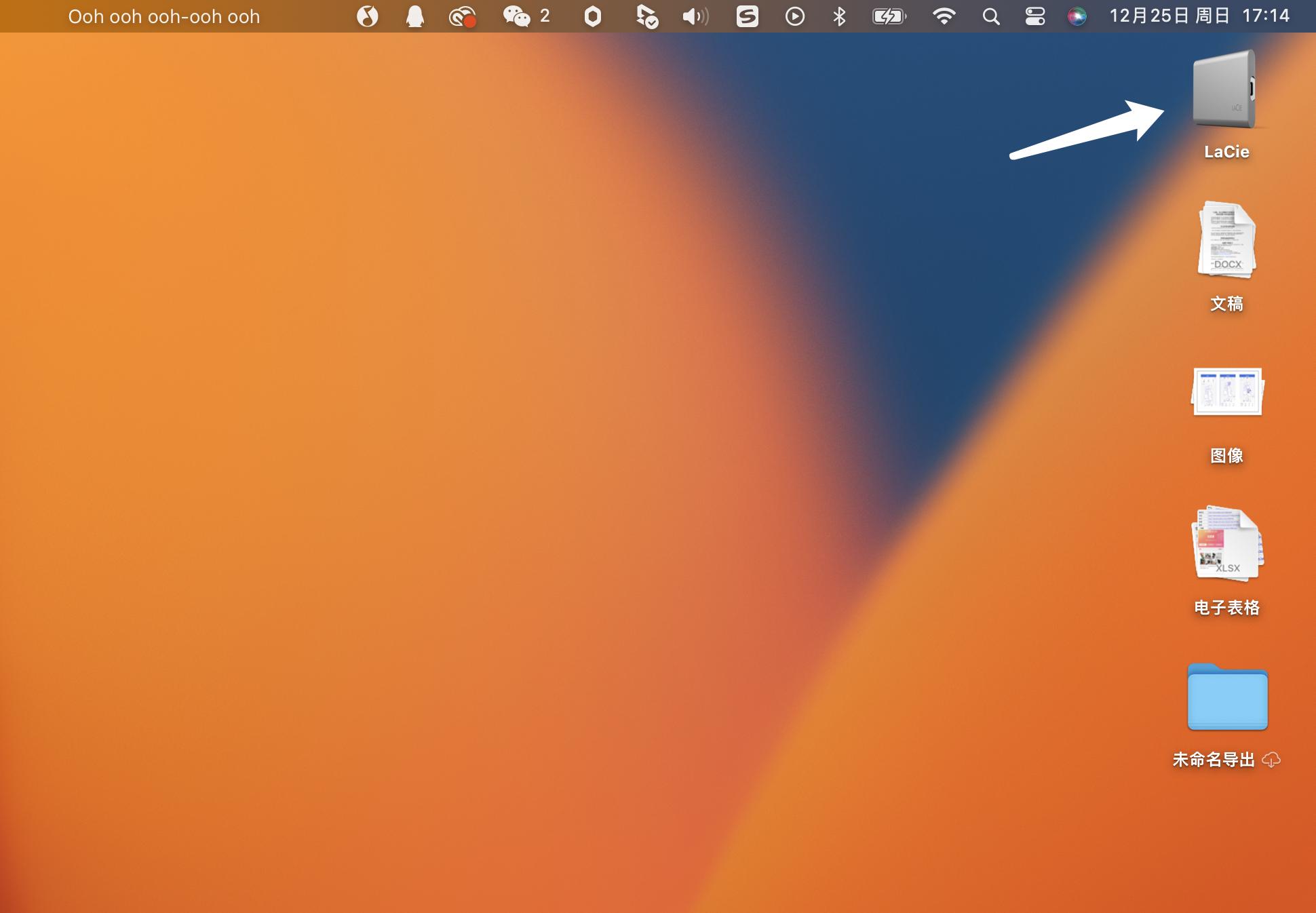The image size is (1316, 913).
Task: Click the hexagon app menu bar icon
Action: 592,16
